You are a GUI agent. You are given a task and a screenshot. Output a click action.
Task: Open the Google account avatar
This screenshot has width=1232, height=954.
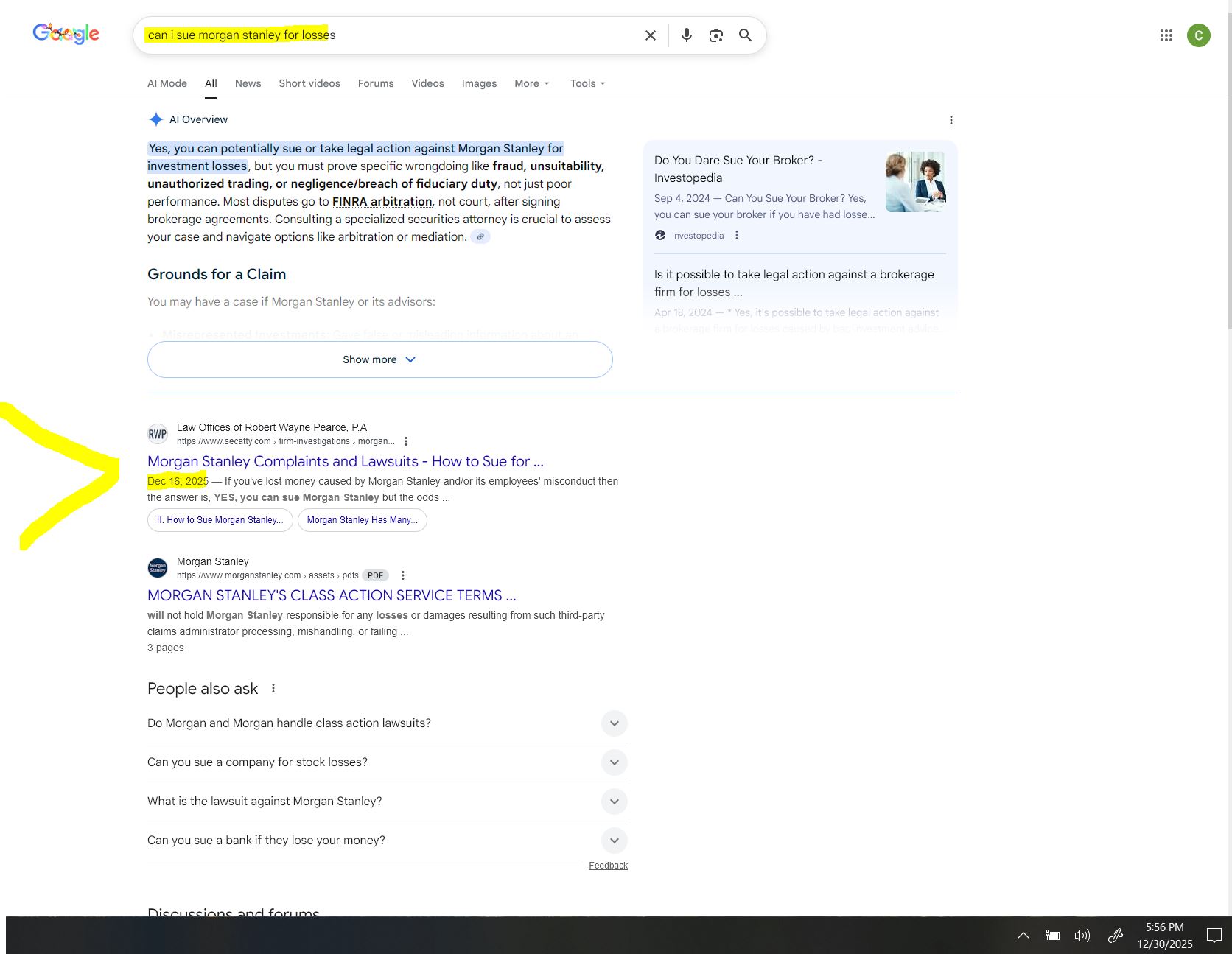1198,35
